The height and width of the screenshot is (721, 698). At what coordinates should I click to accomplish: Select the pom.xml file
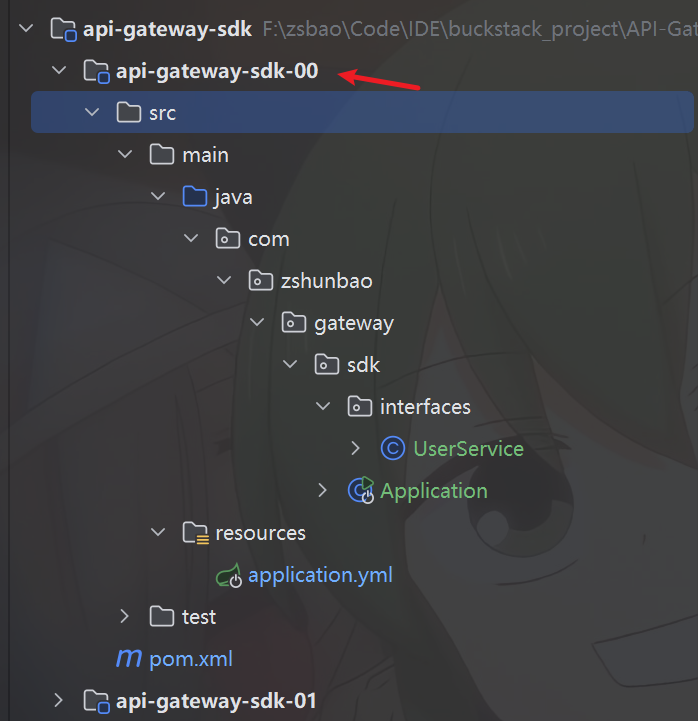click(190, 659)
